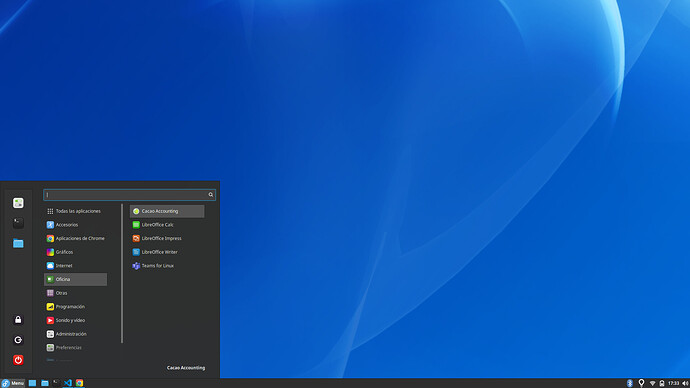Open the Preferencias category
690x388 pixels.
coord(75,348)
